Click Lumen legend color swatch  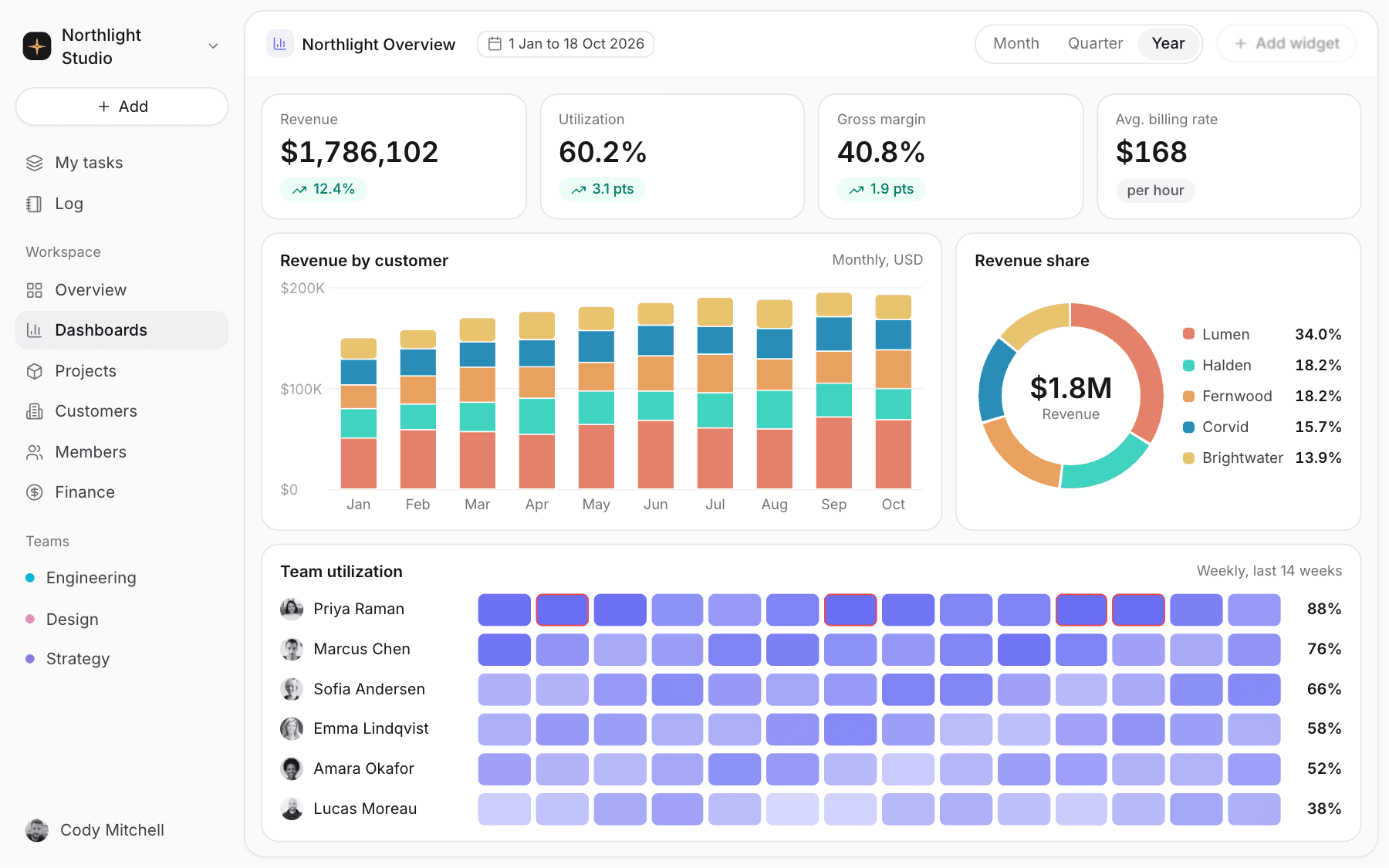(1188, 334)
